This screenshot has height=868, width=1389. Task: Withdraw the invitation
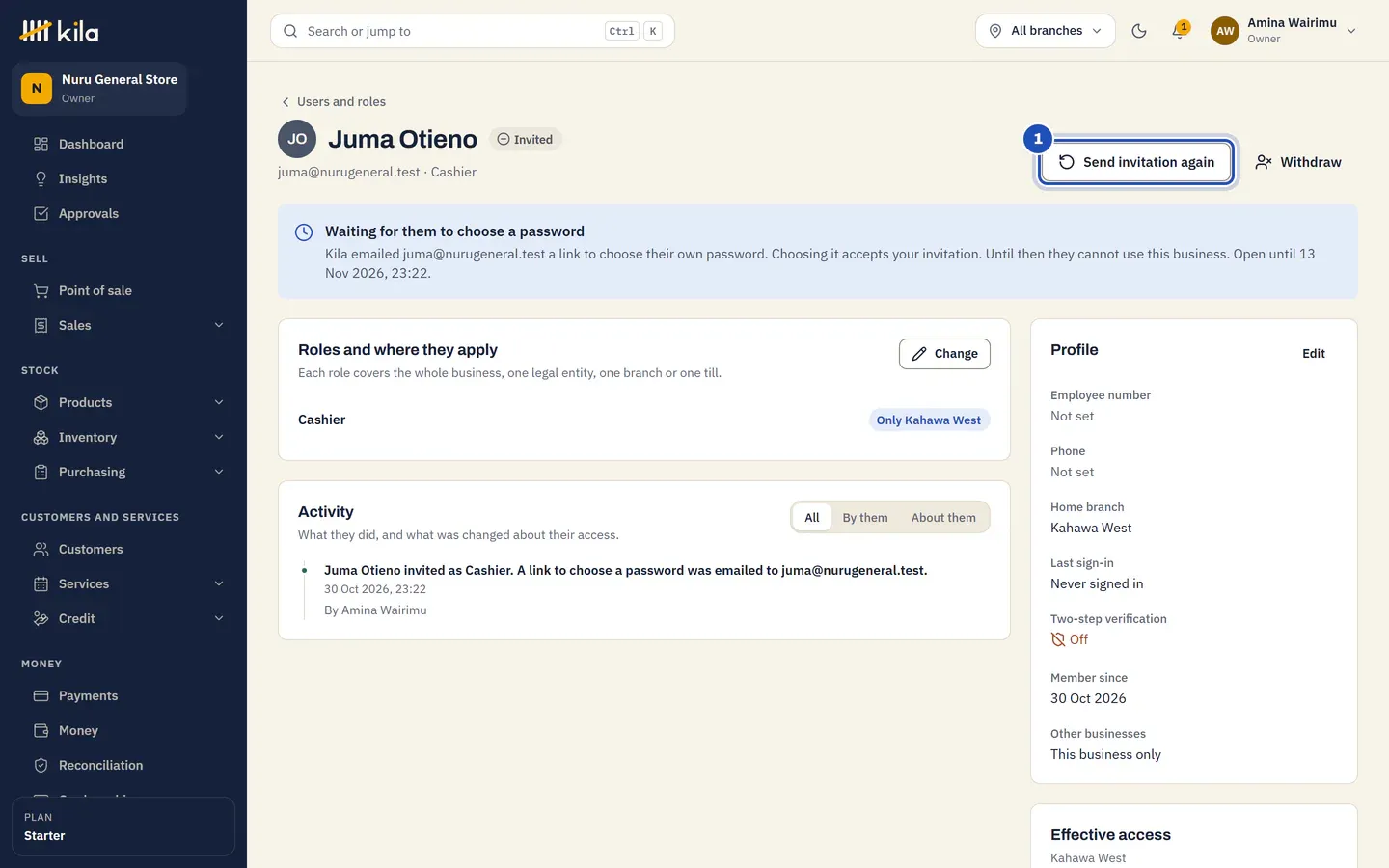click(x=1298, y=162)
